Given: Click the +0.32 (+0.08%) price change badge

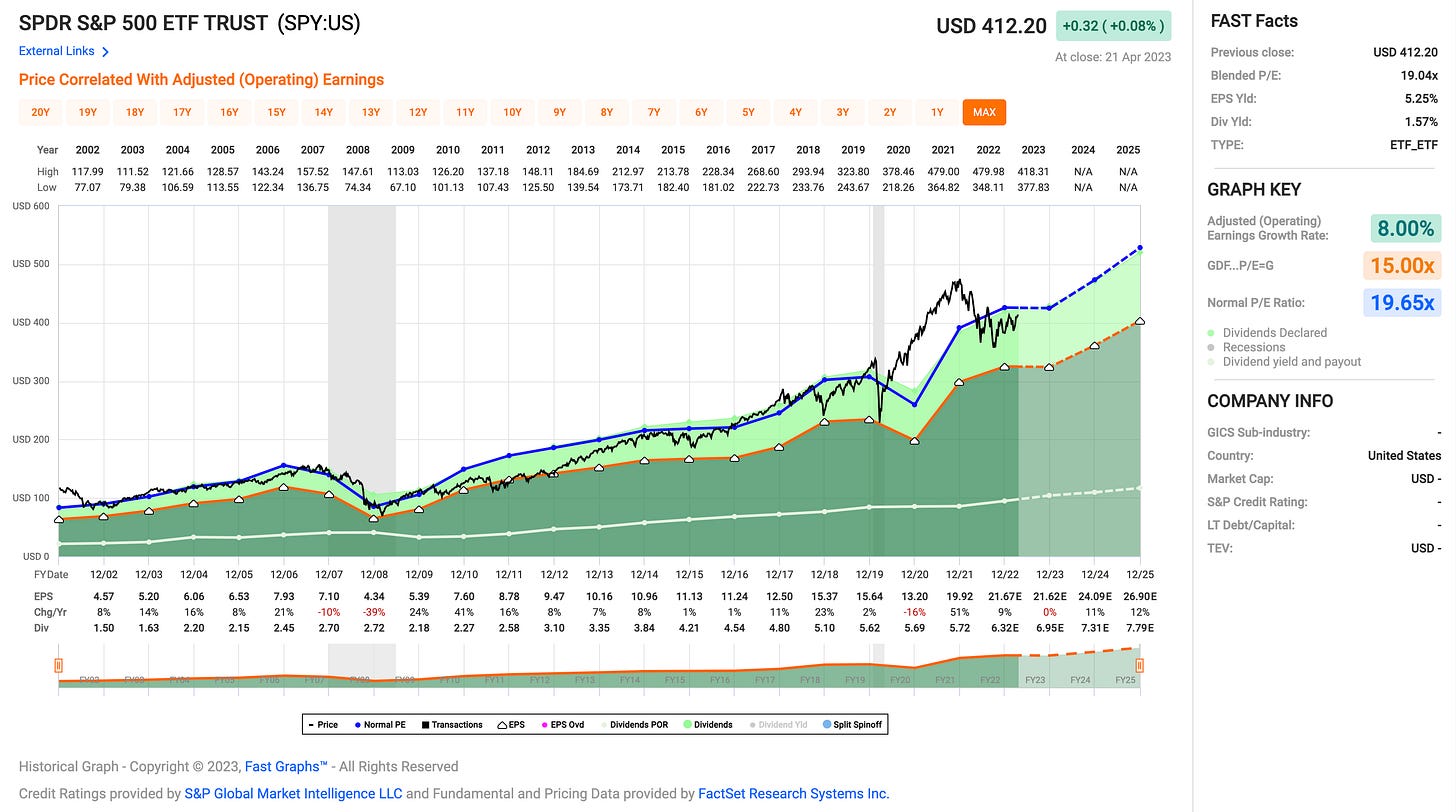Looking at the screenshot, I should click(1116, 26).
